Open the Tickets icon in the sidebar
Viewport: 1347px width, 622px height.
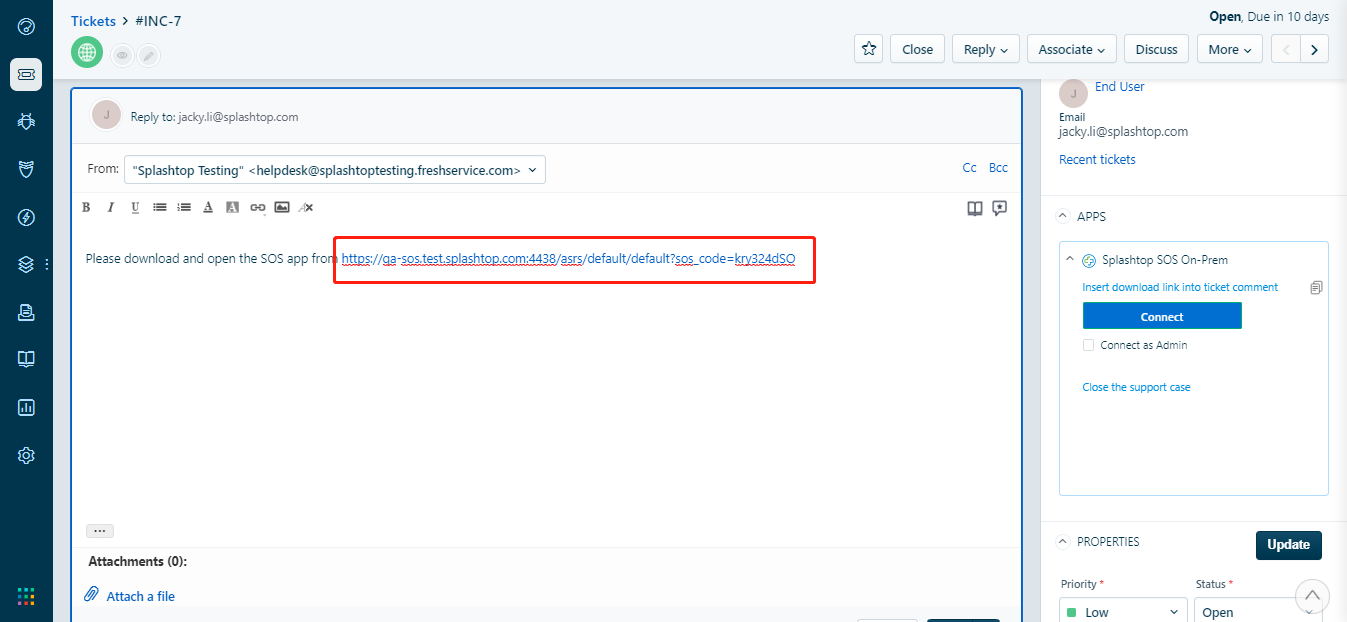point(26,75)
